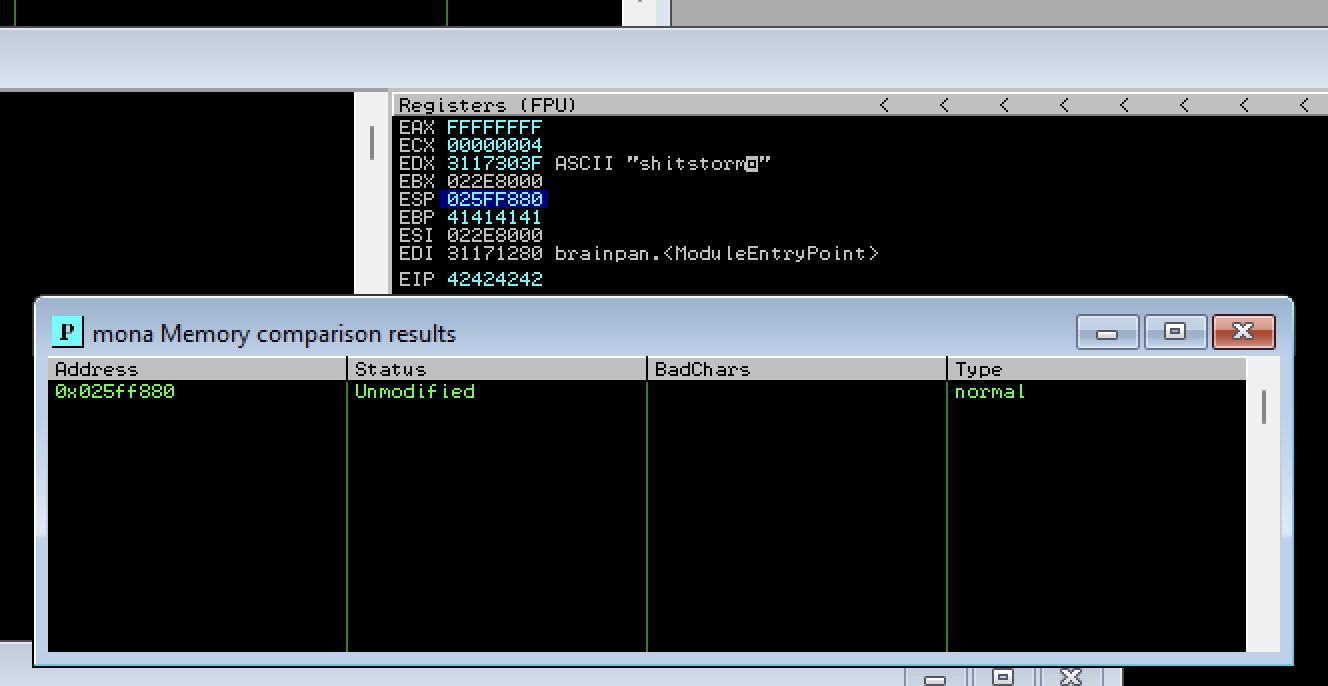Click the scrollbar left of the Registers pane
Image resolution: width=1328 pixels, height=686 pixels.
tap(372, 142)
